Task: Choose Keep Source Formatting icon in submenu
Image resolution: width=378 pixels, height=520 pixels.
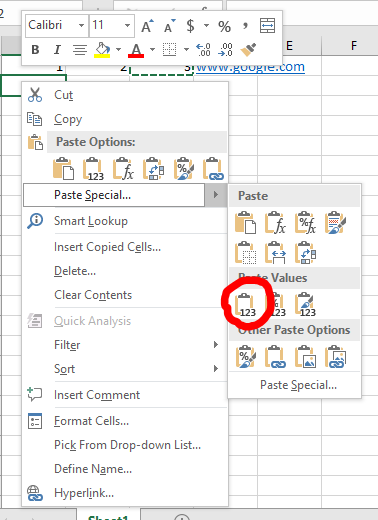Action: coord(335,222)
